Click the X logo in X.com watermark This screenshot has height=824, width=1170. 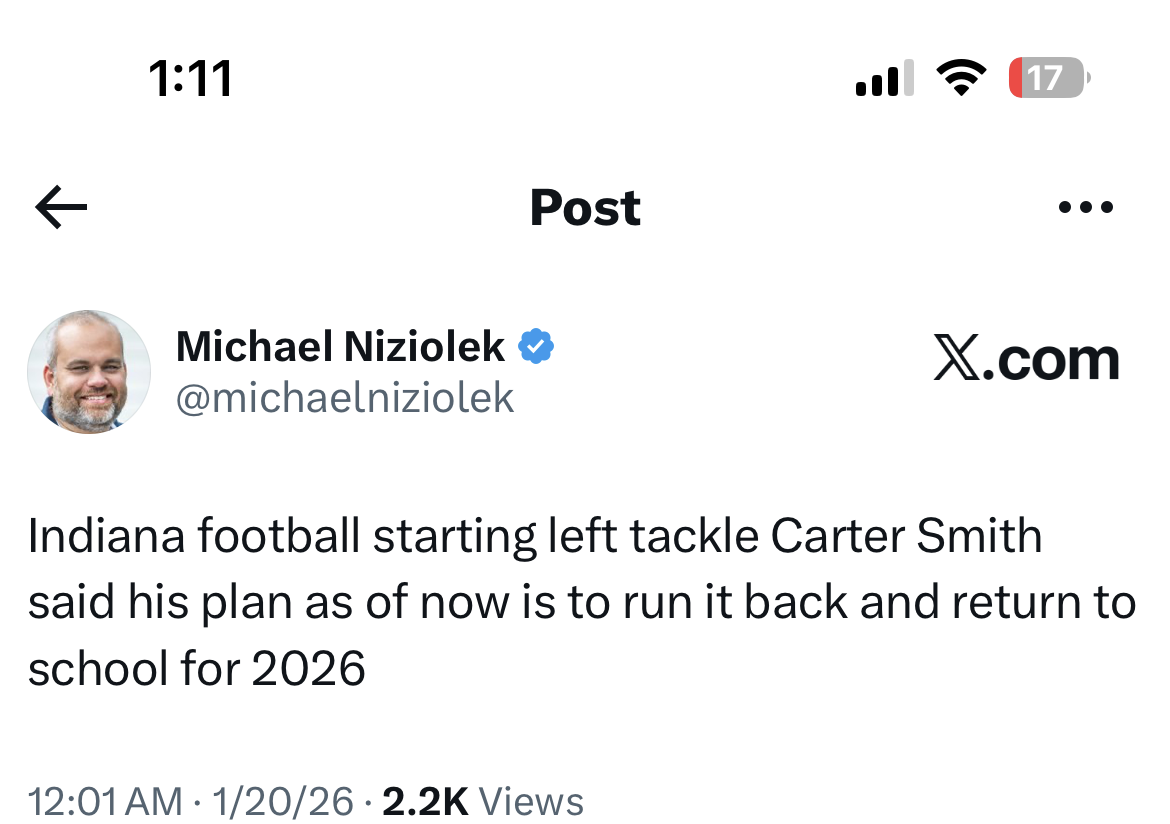click(956, 360)
